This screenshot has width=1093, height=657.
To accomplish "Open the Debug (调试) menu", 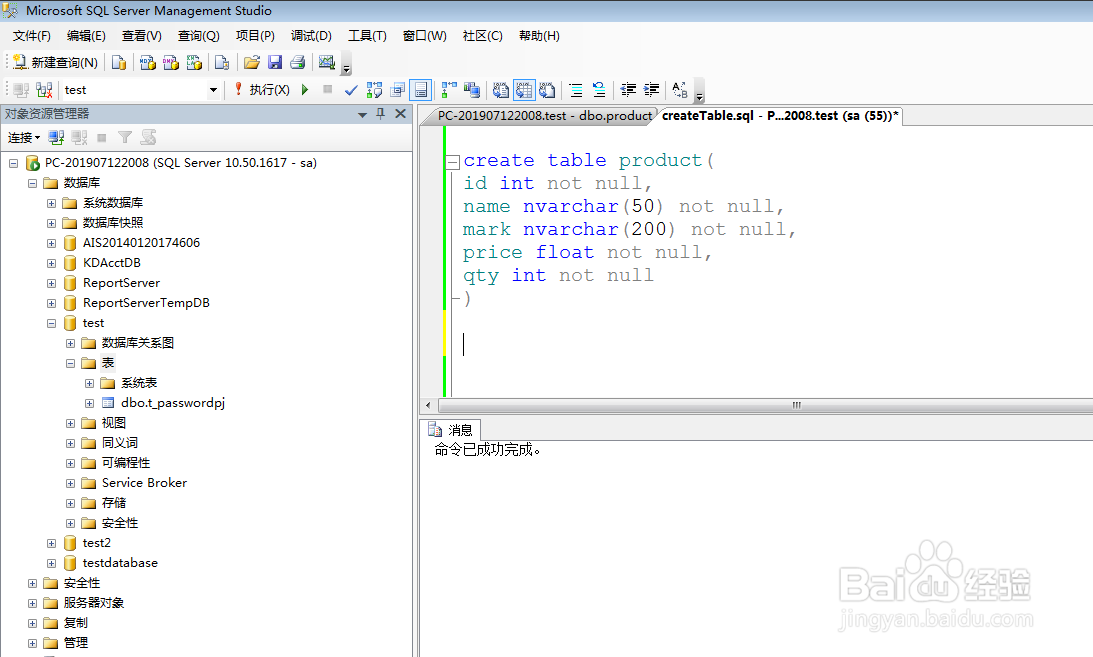I will 311,36.
